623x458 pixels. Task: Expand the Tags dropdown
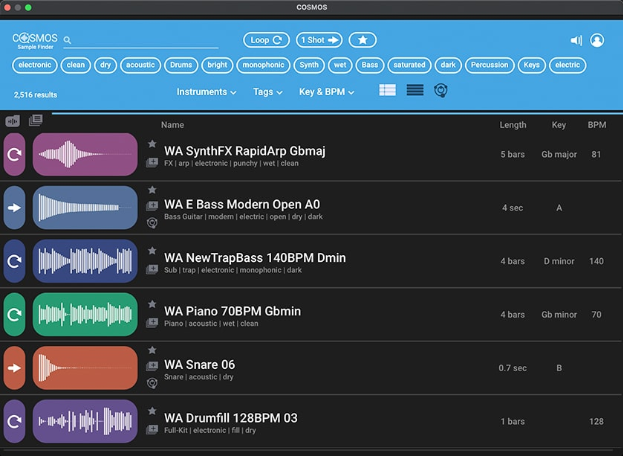click(268, 92)
